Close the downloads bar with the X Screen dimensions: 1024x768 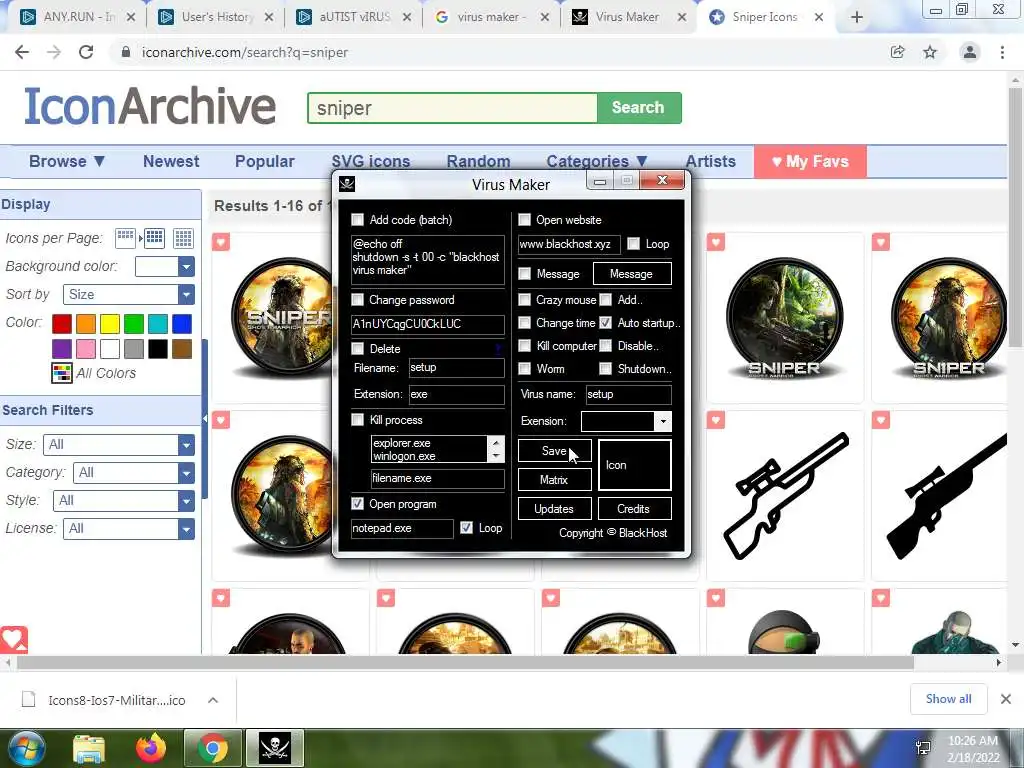click(1006, 699)
